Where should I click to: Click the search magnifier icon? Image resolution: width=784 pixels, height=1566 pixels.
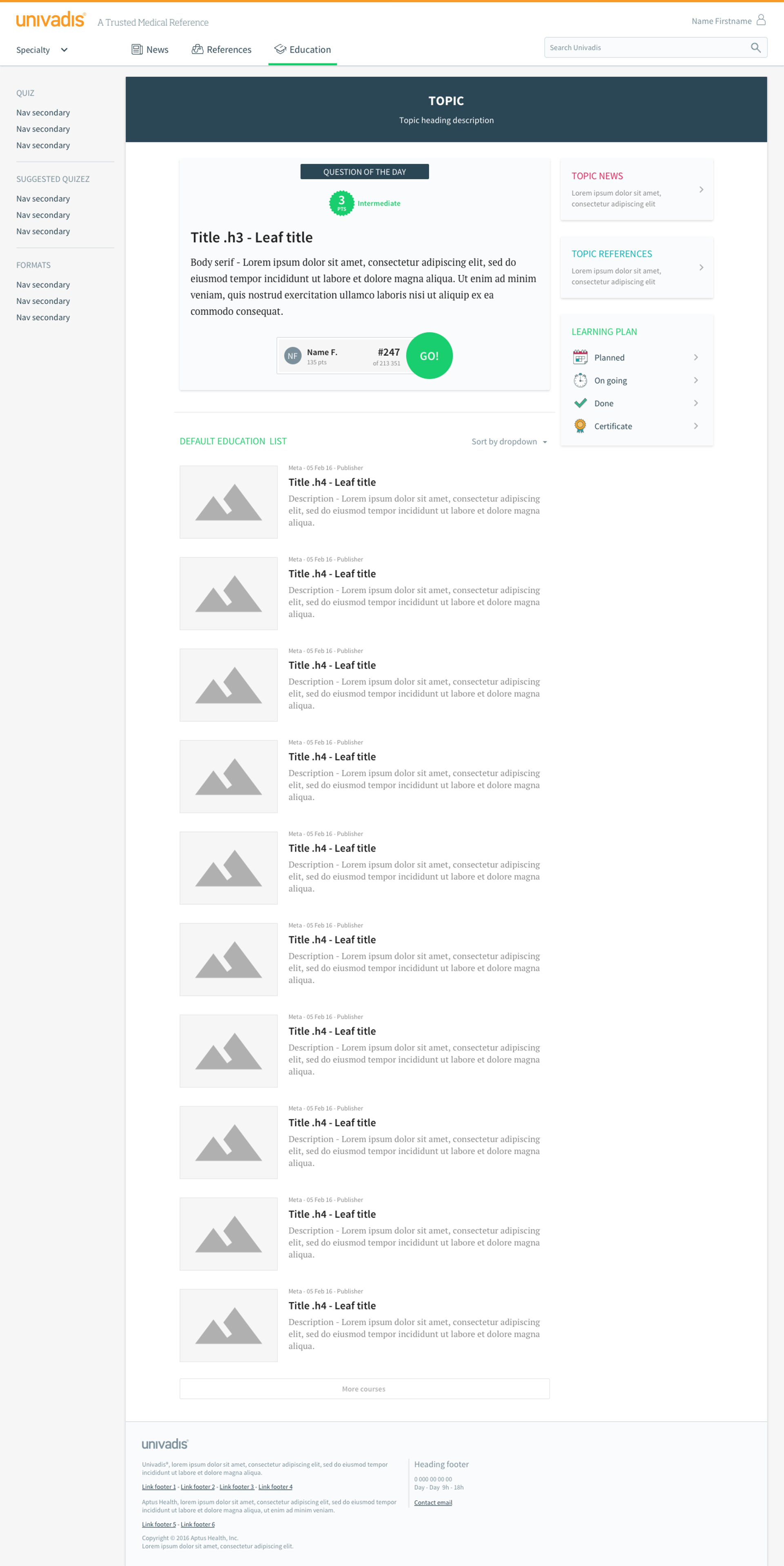point(755,47)
